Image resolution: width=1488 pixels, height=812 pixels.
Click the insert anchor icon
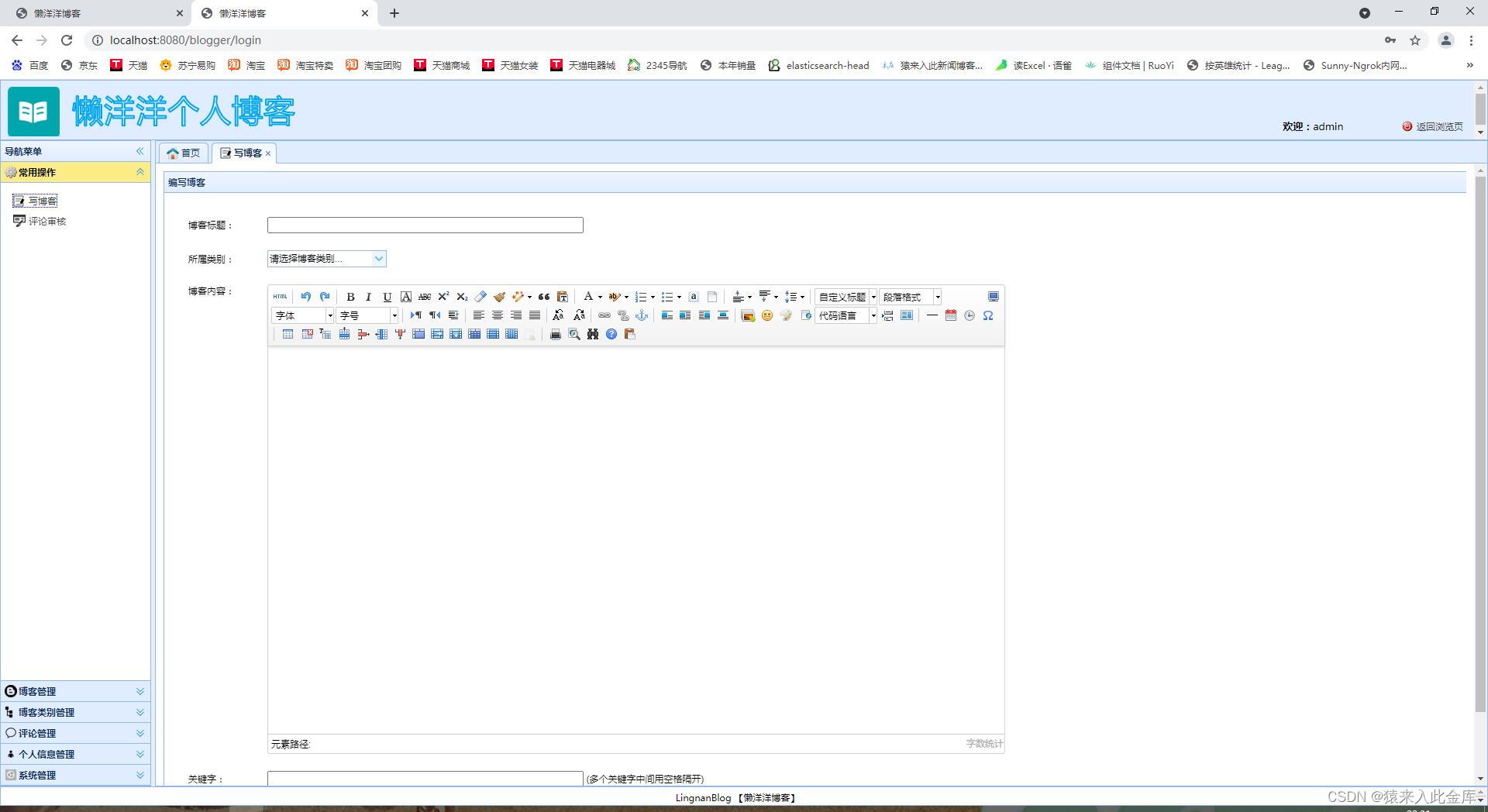642,315
